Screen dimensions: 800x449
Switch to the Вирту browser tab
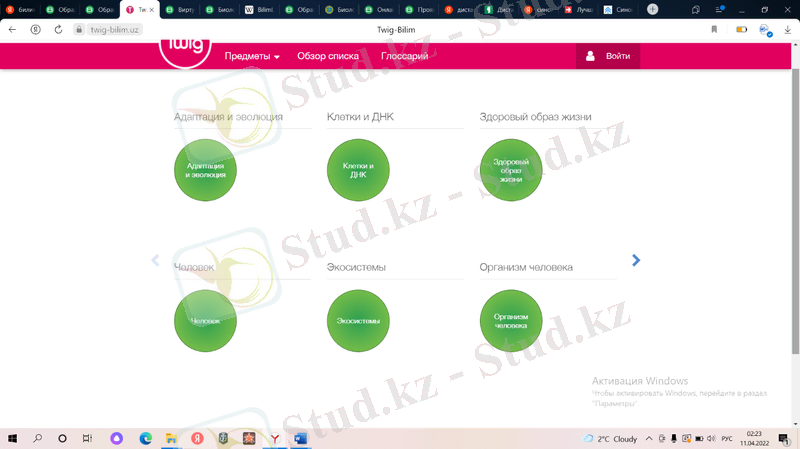181,9
